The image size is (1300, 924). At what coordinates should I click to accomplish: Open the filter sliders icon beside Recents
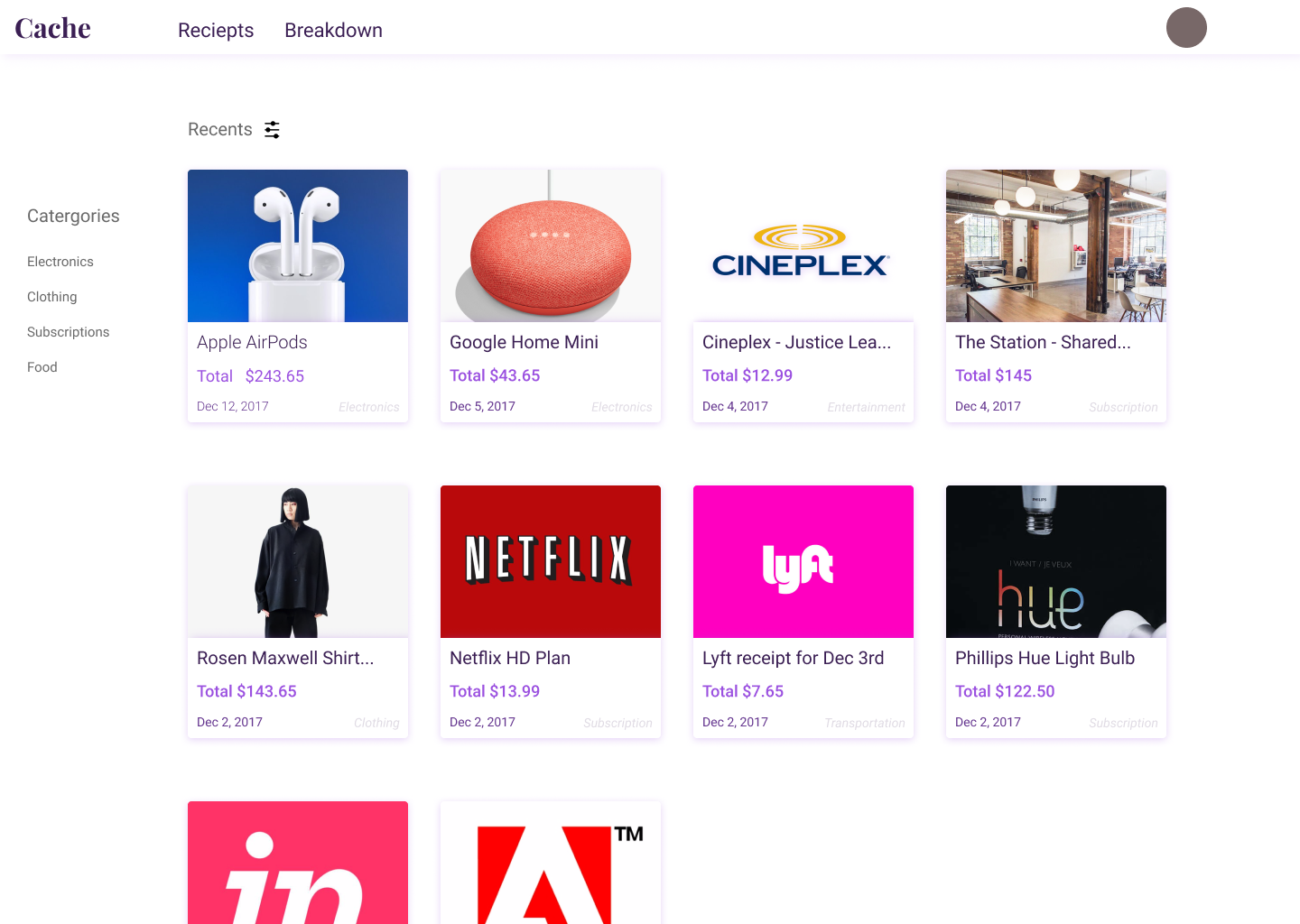pos(272,130)
